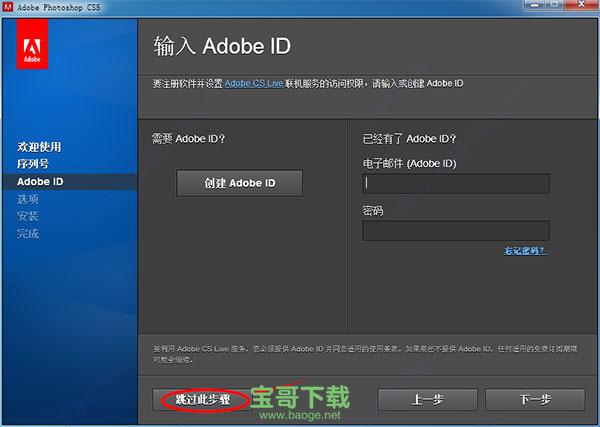The height and width of the screenshot is (427, 600).
Task: Focus the 电子邮件 (Adobe ID) input field
Action: (x=456, y=183)
